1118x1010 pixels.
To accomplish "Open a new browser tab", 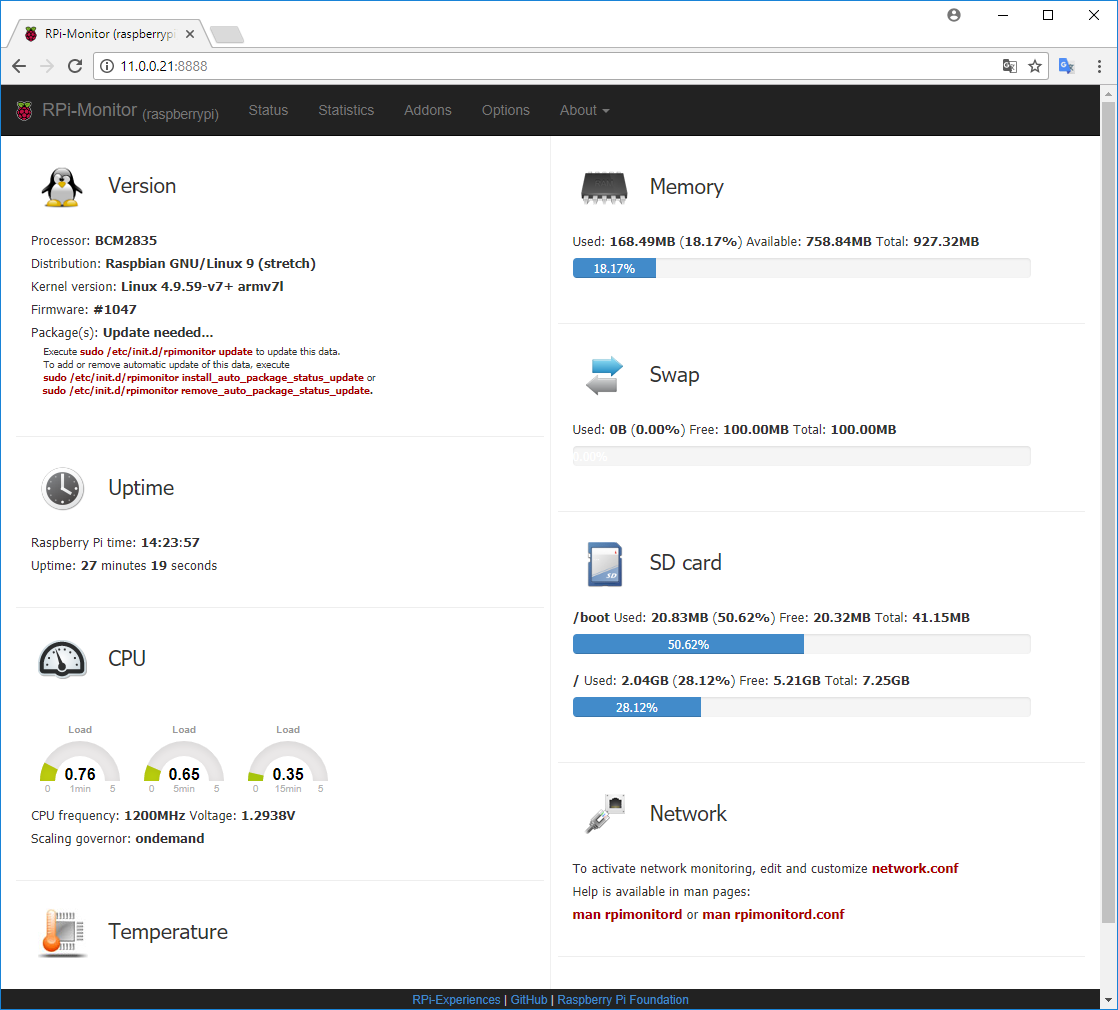I will tap(227, 34).
